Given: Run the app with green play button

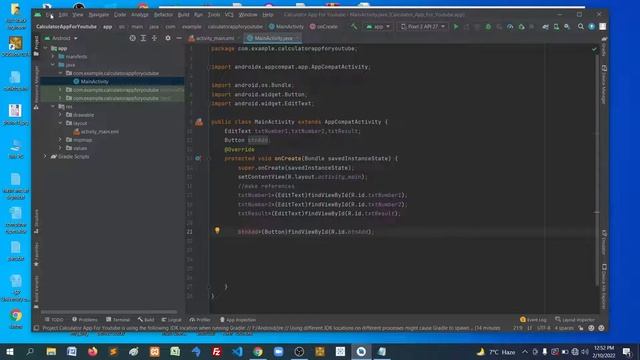Looking at the screenshot, I should pyautogui.click(x=456, y=27).
